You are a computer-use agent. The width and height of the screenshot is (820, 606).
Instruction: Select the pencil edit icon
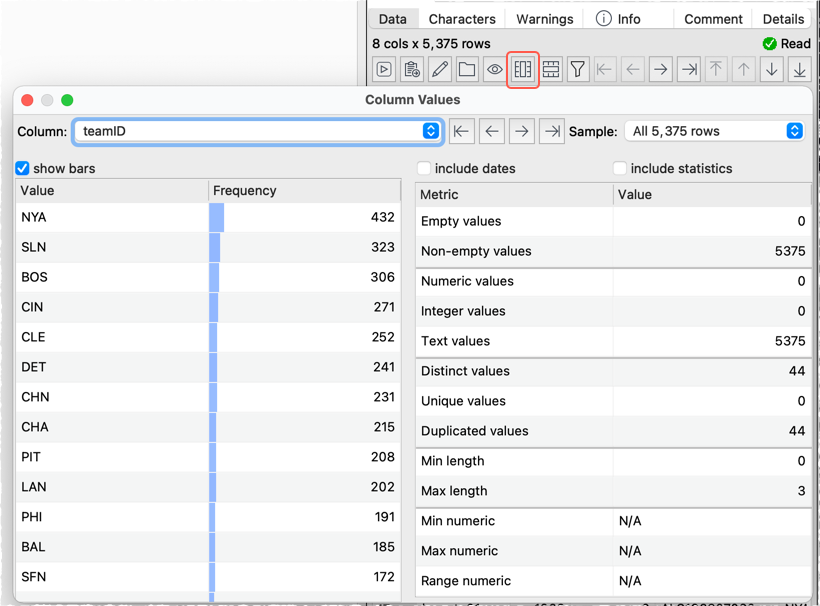[439, 69]
